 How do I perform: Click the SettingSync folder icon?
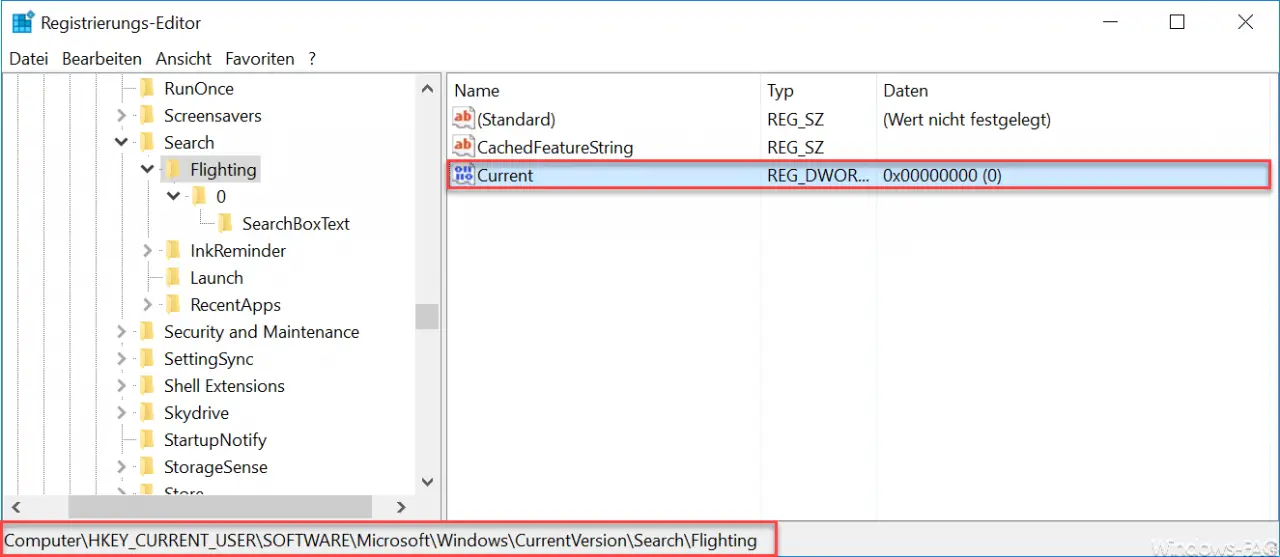coord(147,358)
